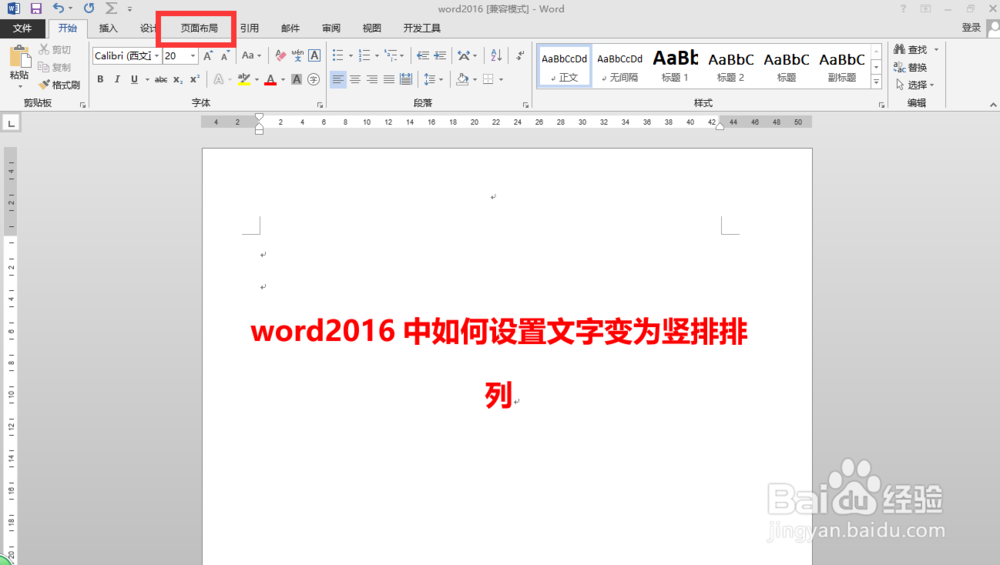Align the paragraph right

tap(372, 80)
